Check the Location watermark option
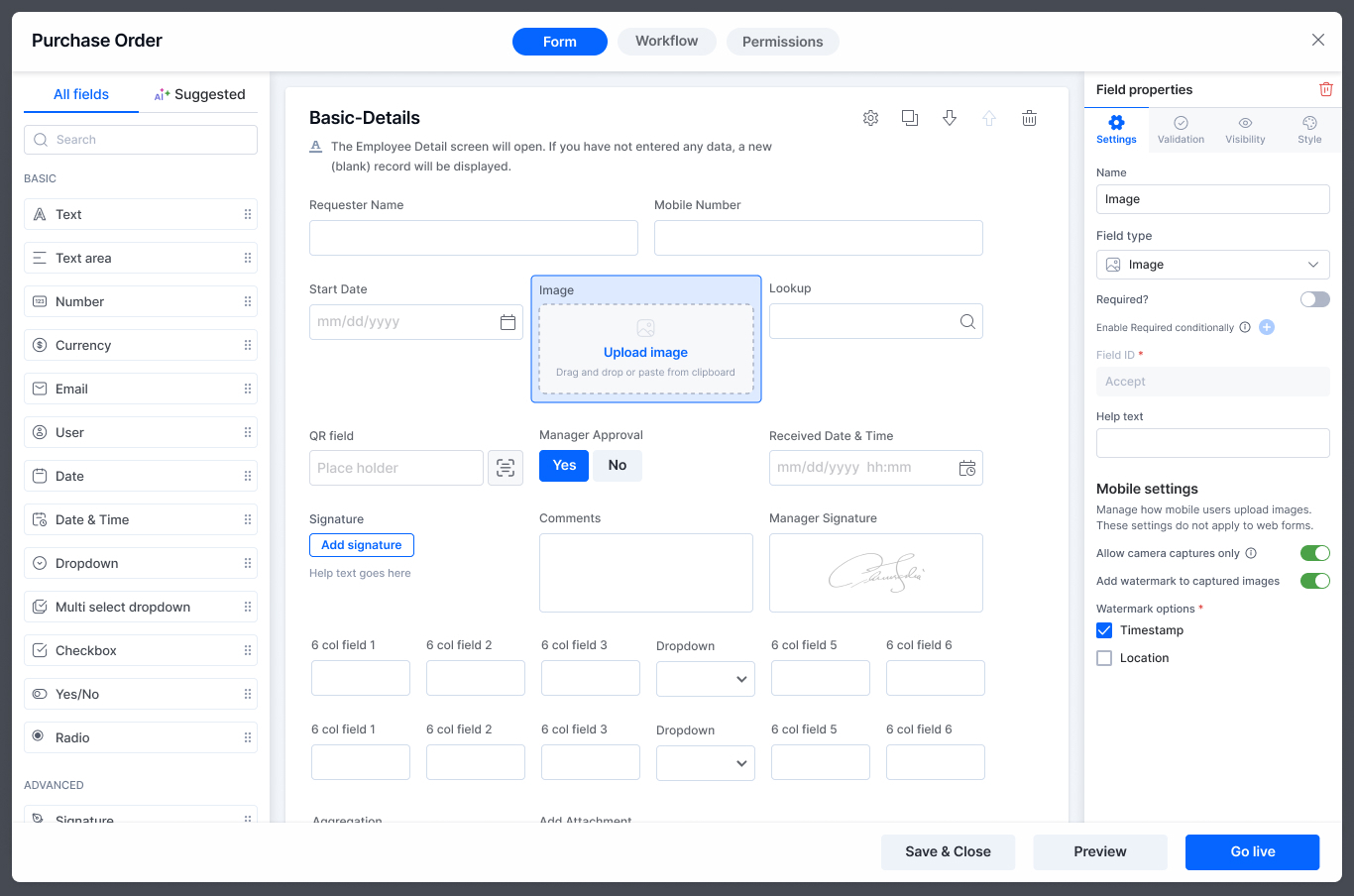 pos(1104,658)
